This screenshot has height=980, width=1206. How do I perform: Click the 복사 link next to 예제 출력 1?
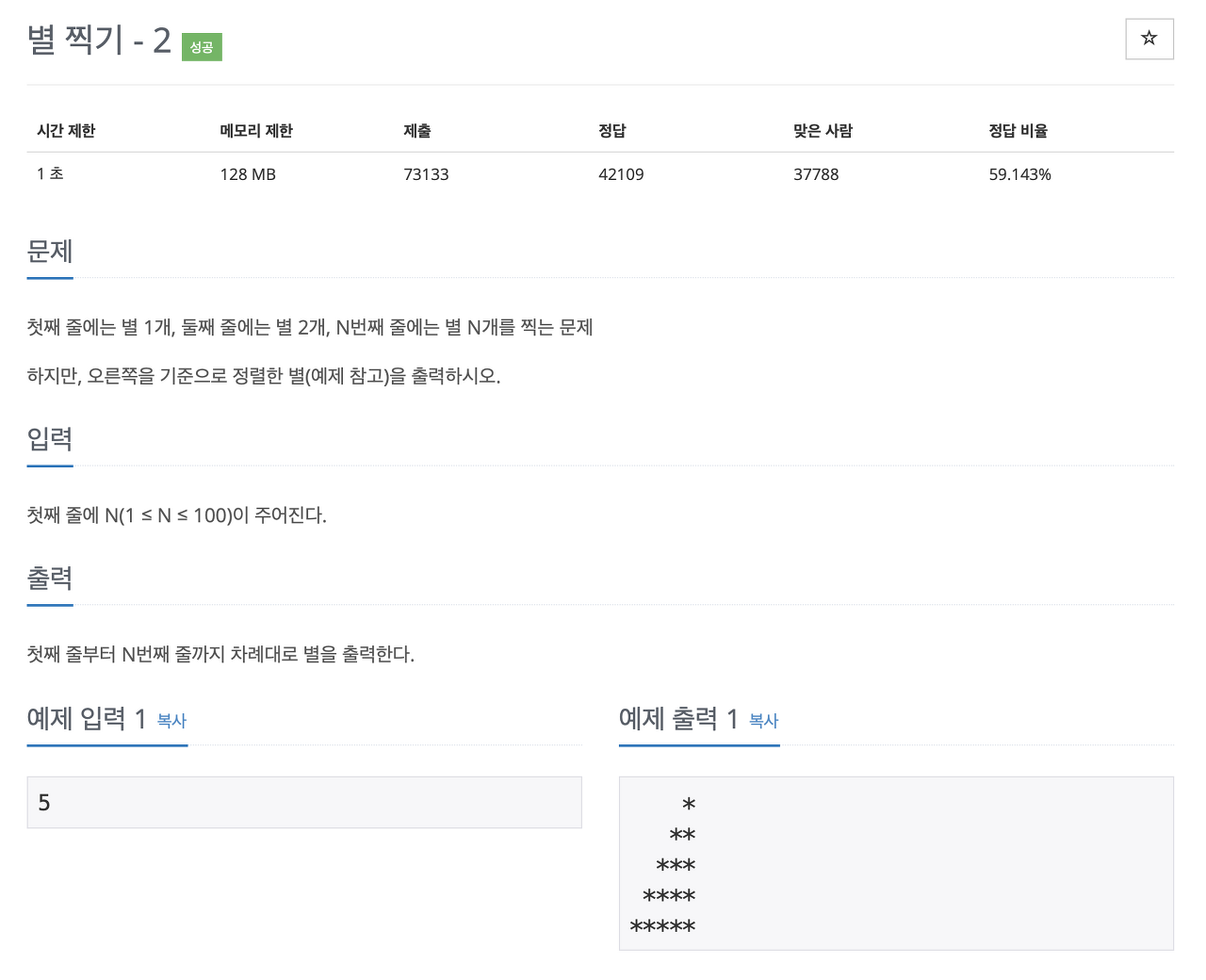tap(763, 721)
